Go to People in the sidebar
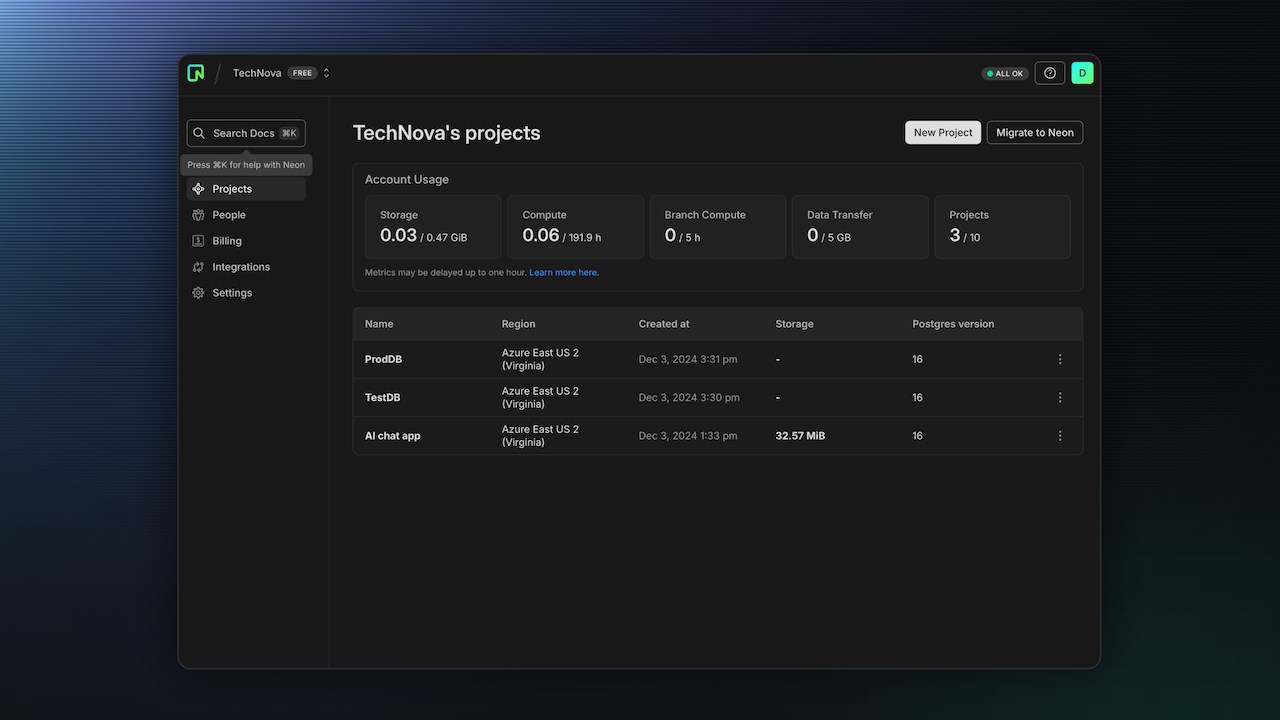Image resolution: width=1280 pixels, height=720 pixels. coord(246,215)
